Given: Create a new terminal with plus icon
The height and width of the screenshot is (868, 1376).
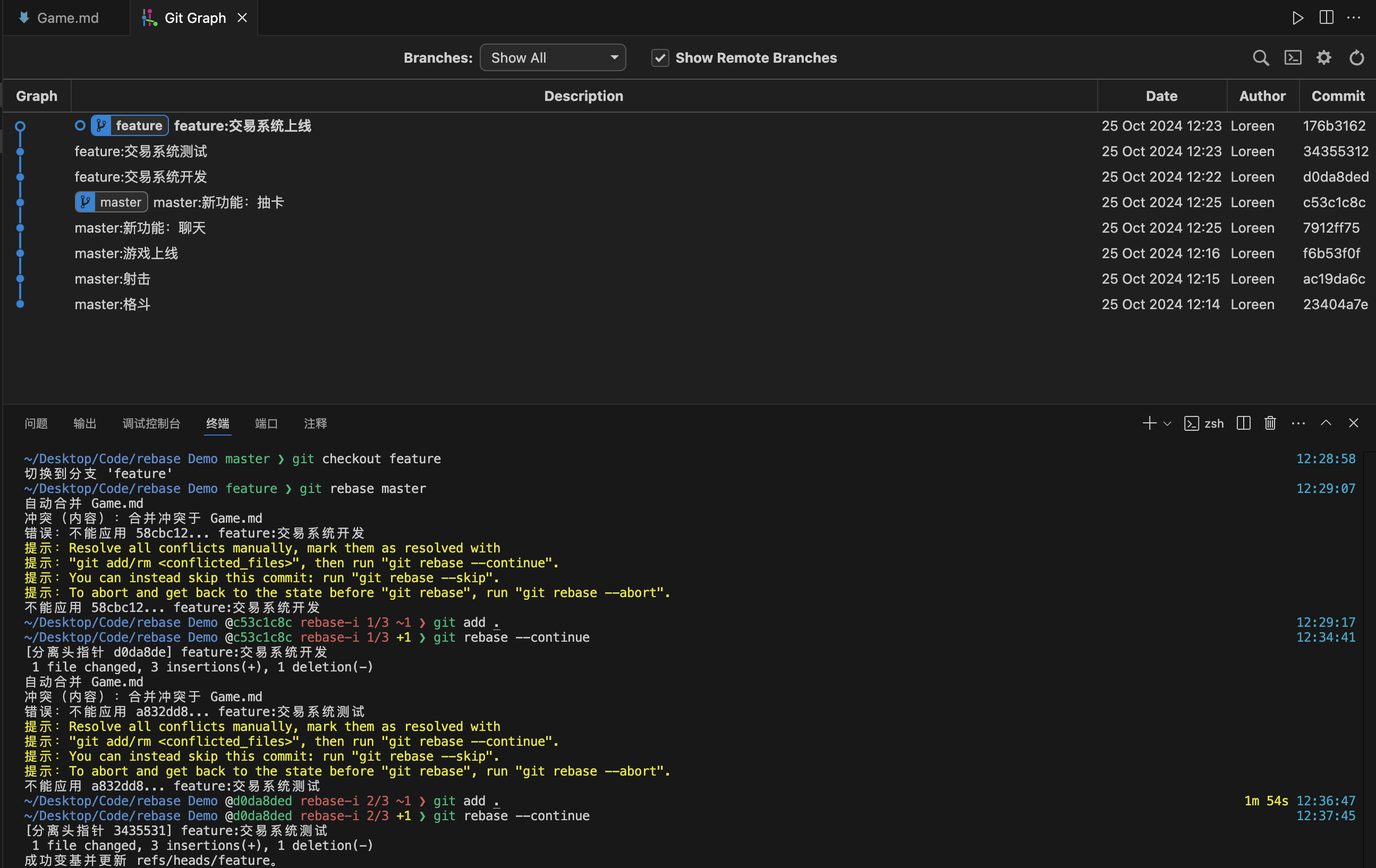Looking at the screenshot, I should 1149,423.
